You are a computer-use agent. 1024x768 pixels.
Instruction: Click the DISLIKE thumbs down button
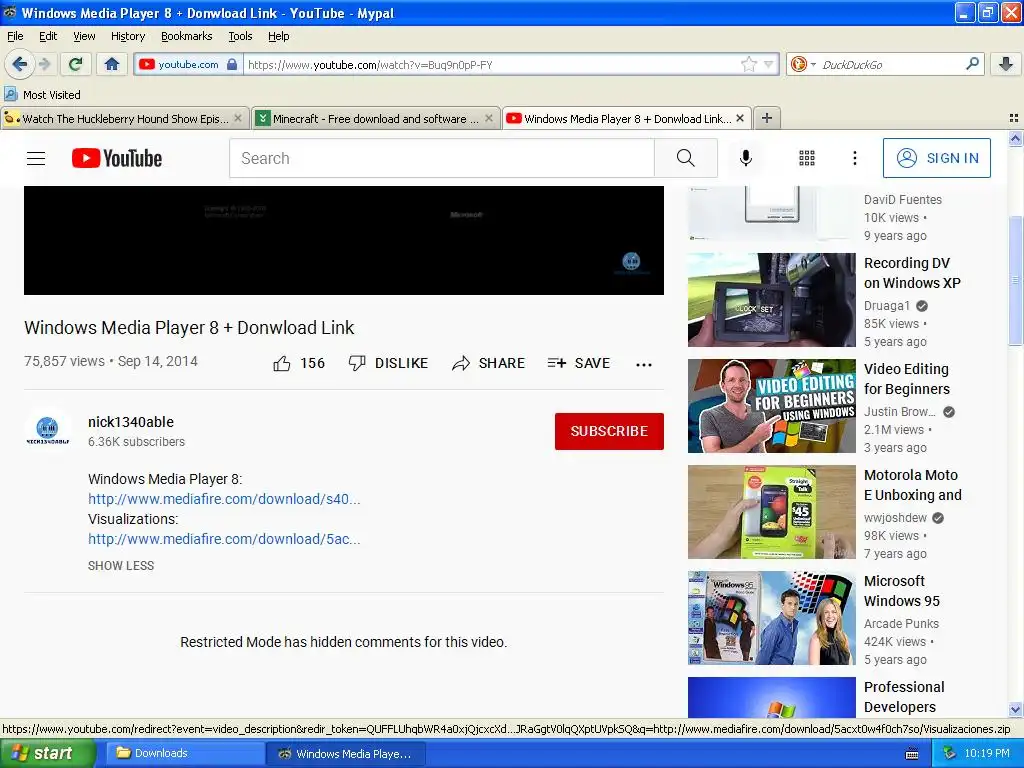tap(388, 363)
